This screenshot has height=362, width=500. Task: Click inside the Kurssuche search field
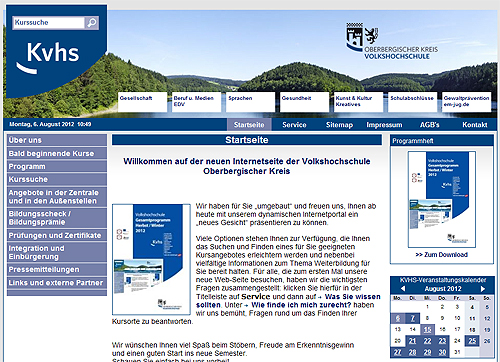(x=49, y=23)
